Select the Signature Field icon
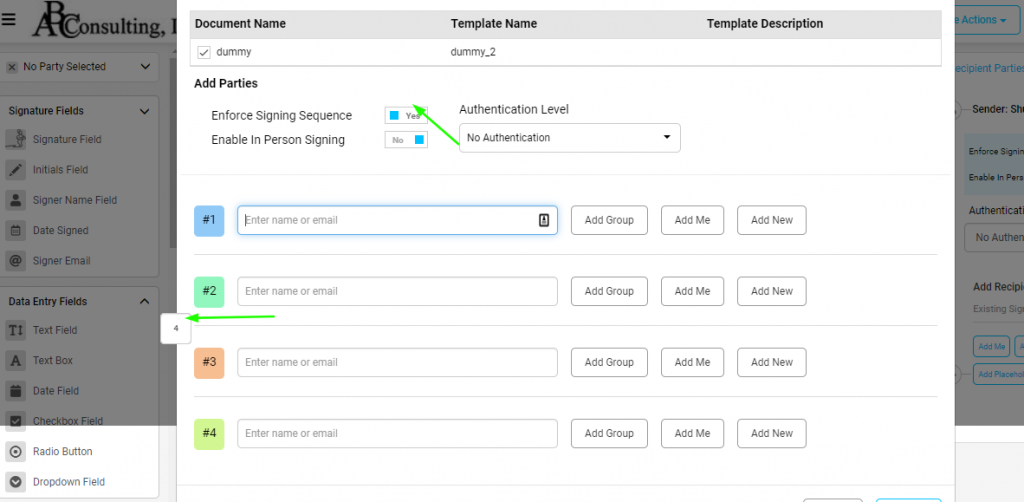This screenshot has width=1024, height=502. [16, 139]
